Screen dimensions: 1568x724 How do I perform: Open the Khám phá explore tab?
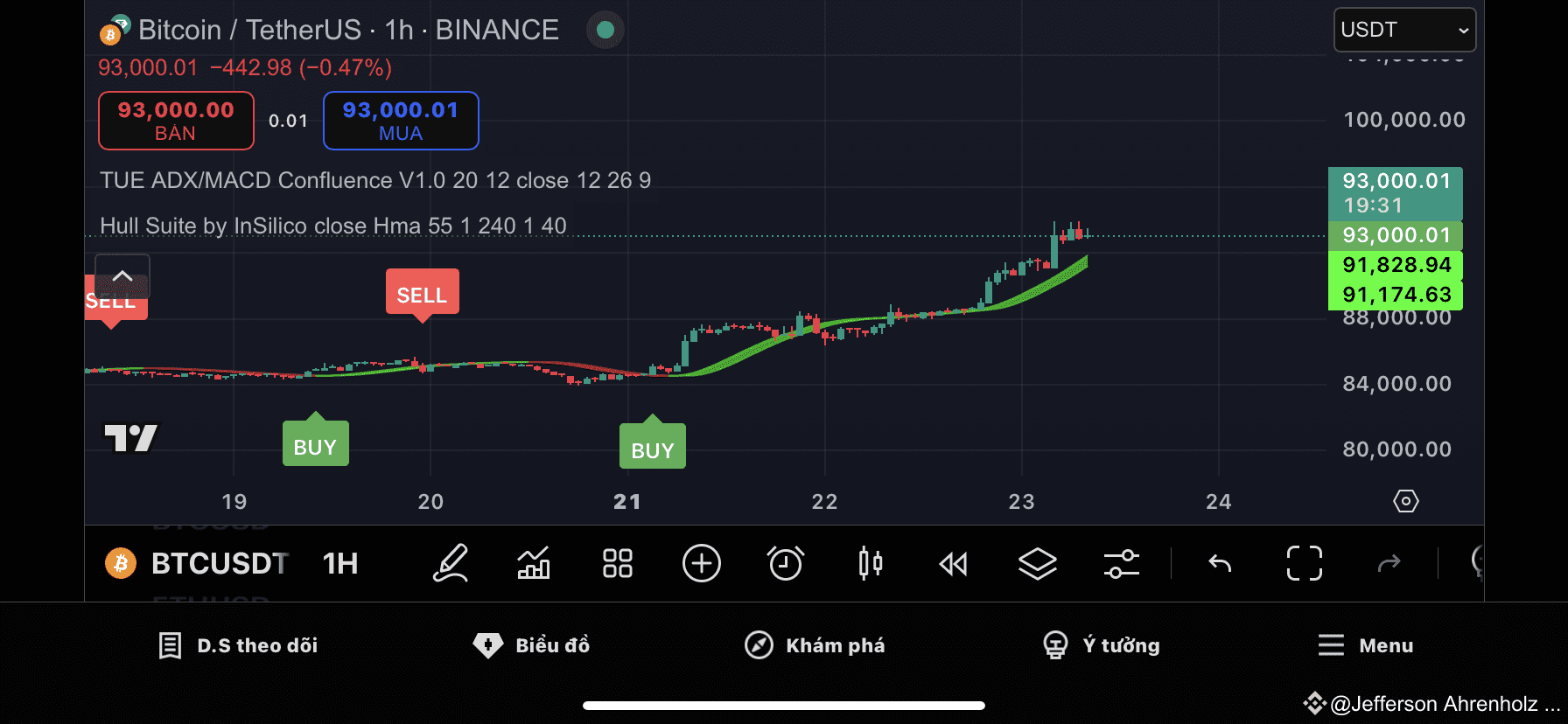815,645
